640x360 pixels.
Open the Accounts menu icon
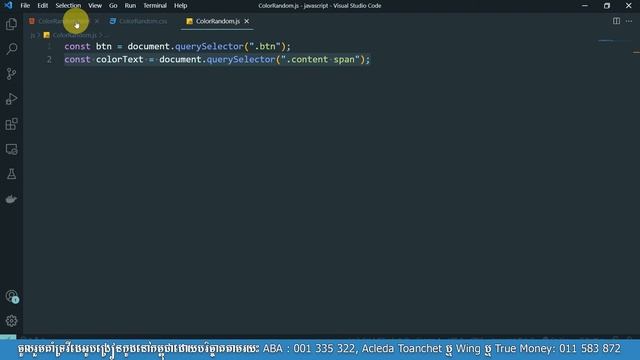click(x=11, y=296)
